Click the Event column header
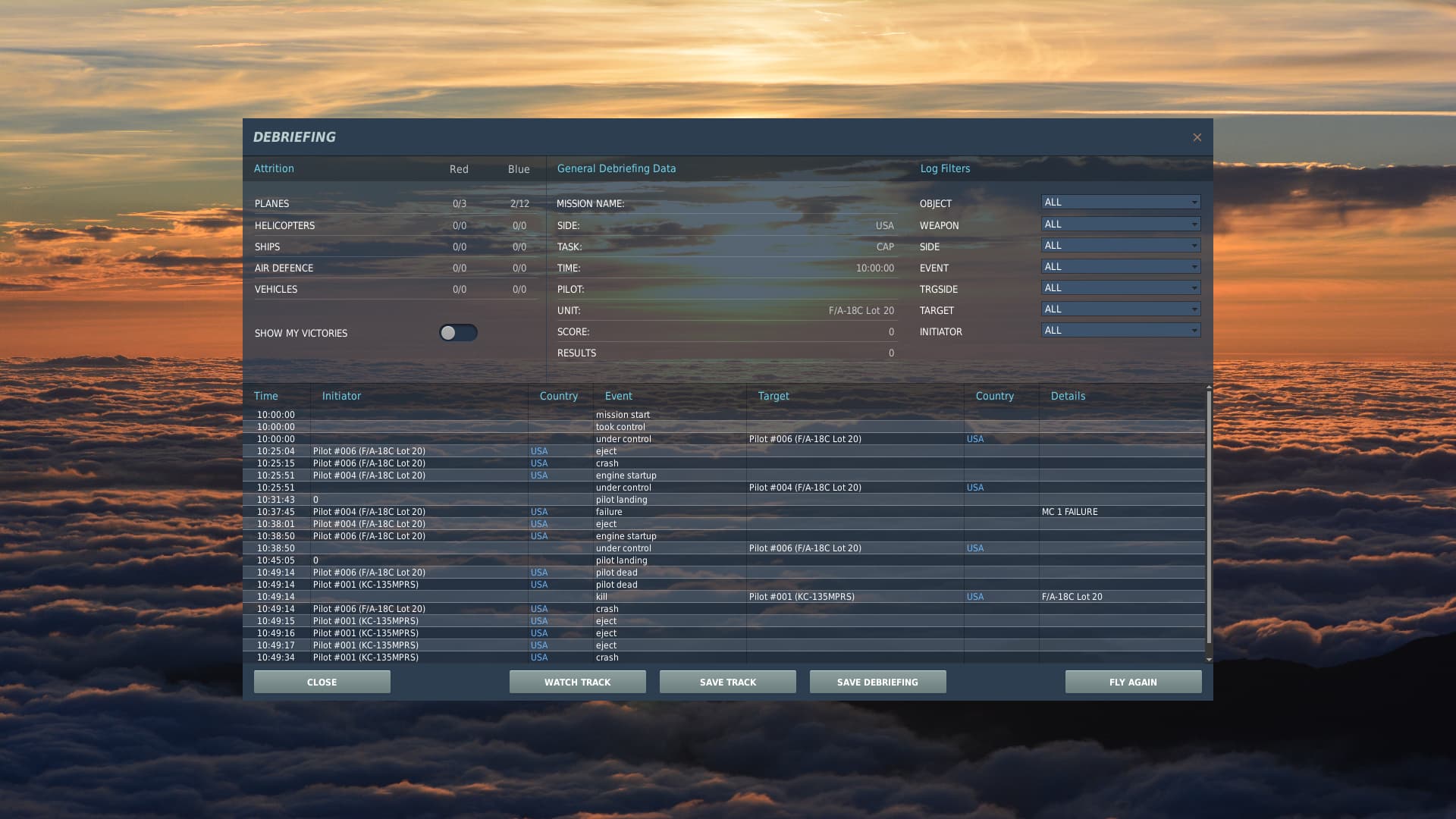 (618, 396)
